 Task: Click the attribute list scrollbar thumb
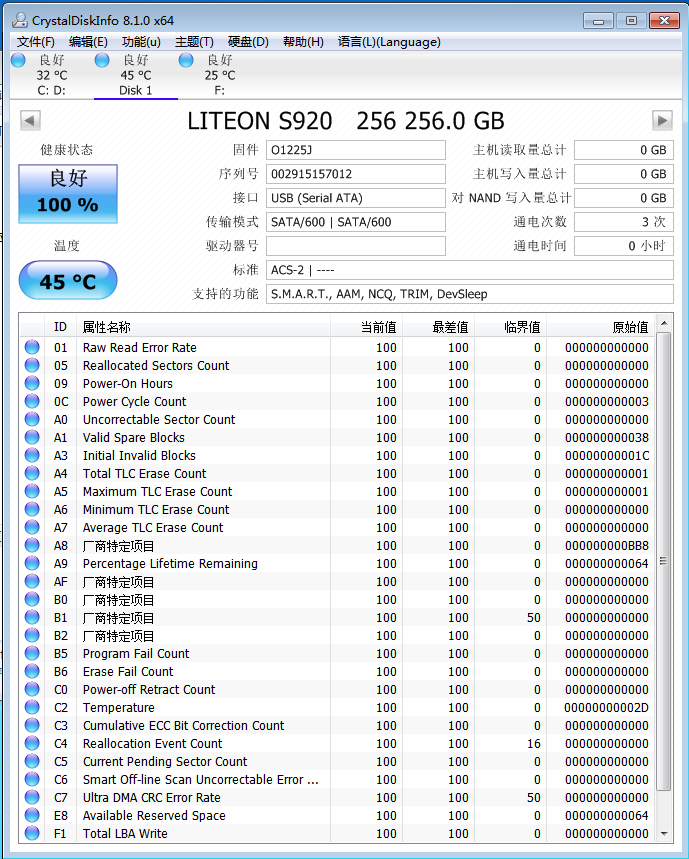coord(664,561)
